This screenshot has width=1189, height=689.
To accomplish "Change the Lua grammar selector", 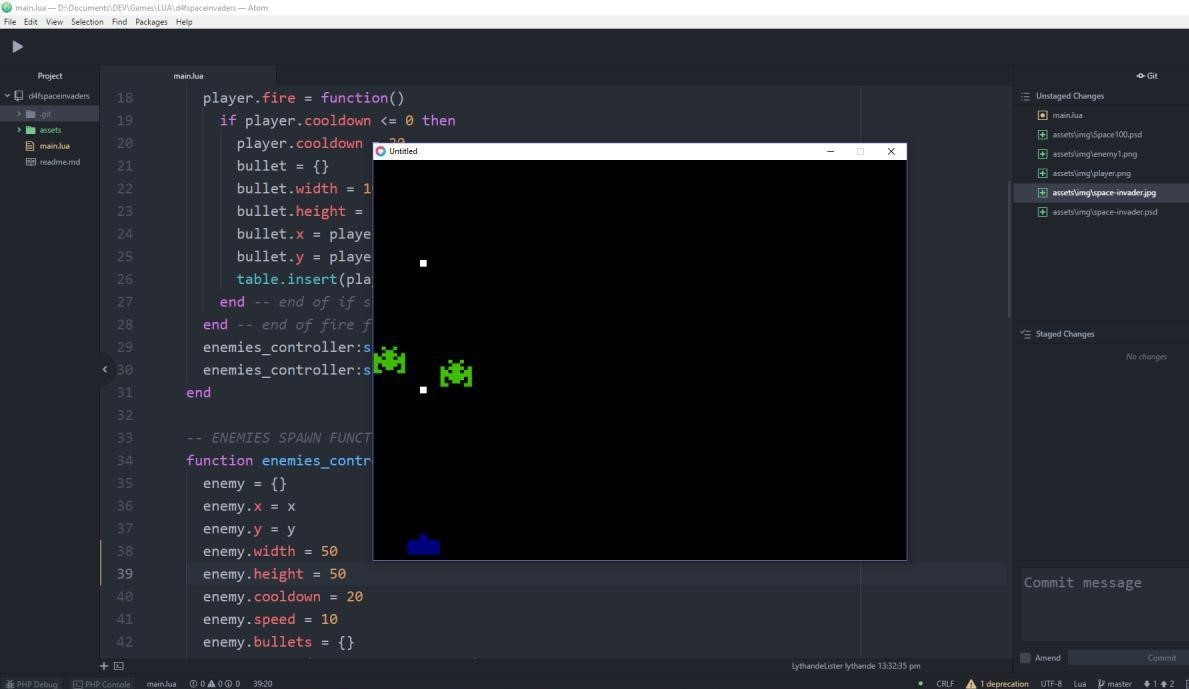I will point(1080,684).
